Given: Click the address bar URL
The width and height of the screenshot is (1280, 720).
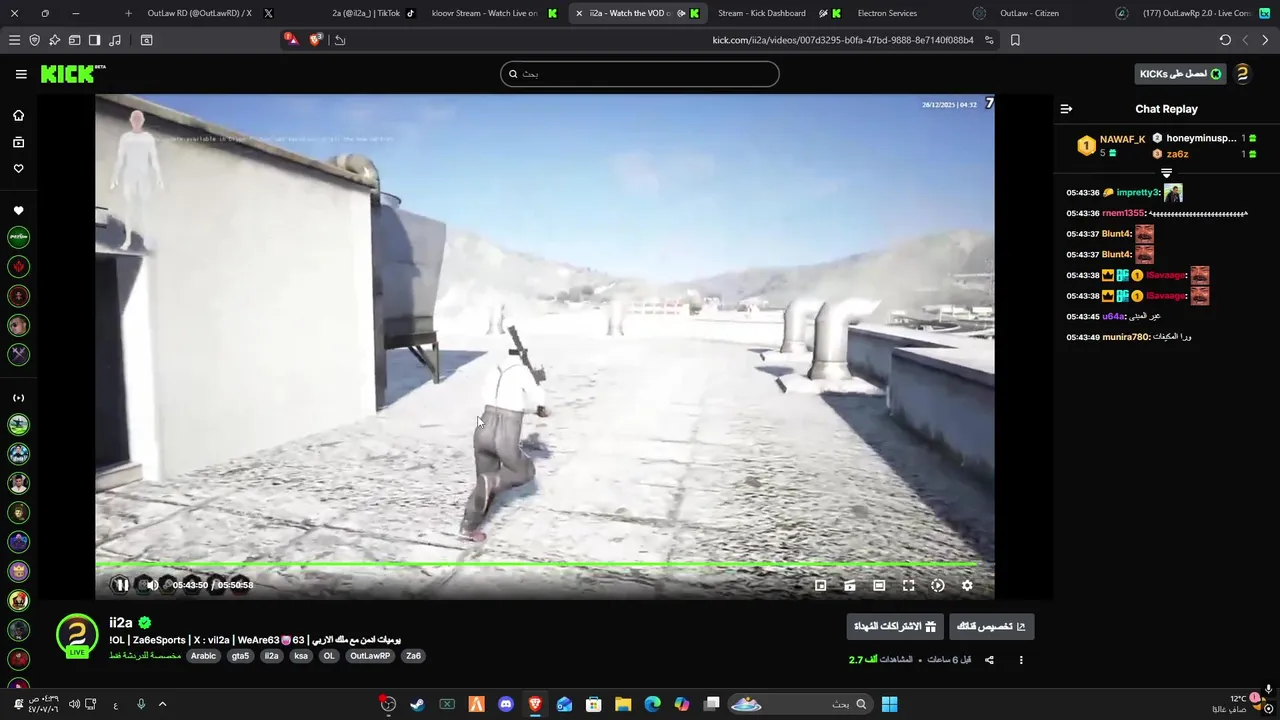Looking at the screenshot, I should point(842,40).
